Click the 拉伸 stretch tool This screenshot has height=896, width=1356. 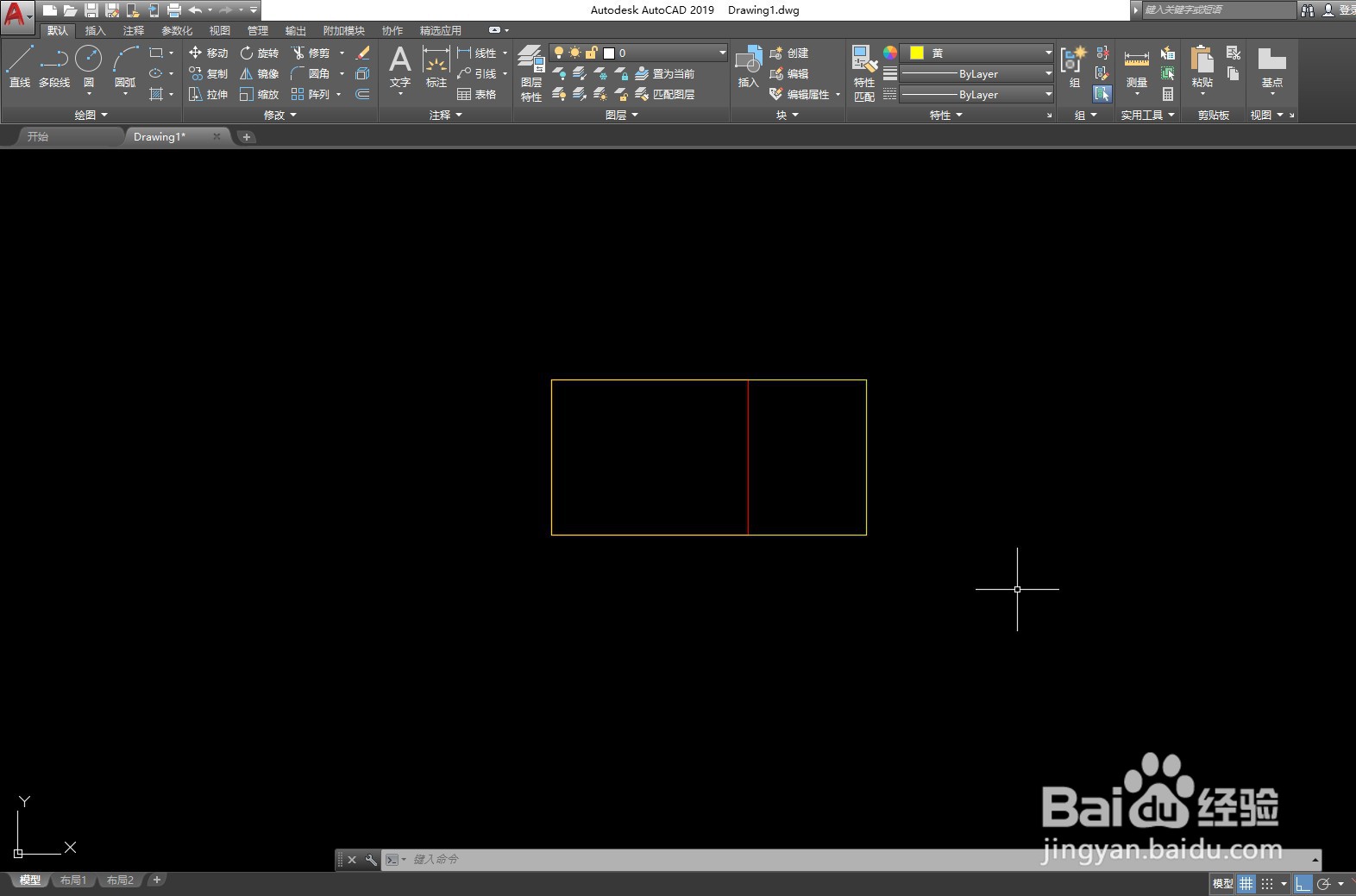208,94
